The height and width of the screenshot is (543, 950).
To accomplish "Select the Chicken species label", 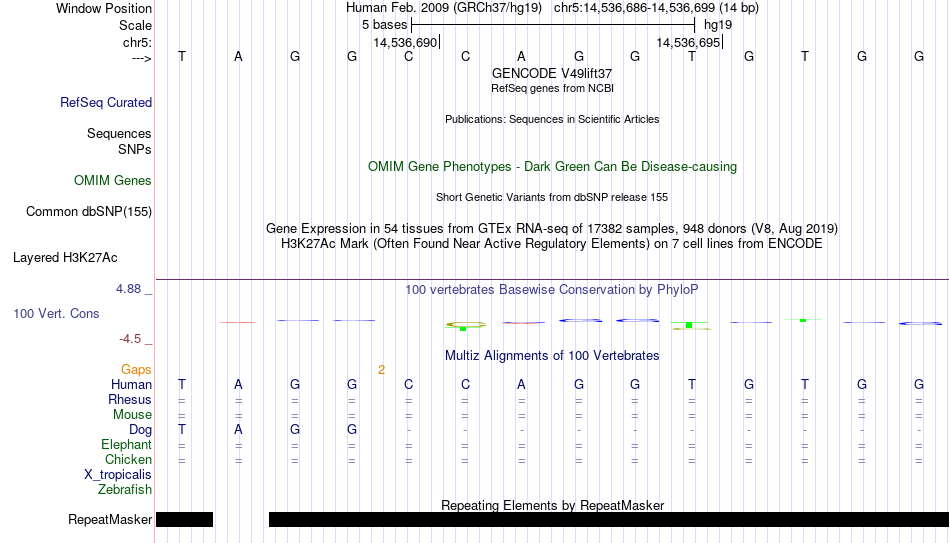I will pos(128,459).
